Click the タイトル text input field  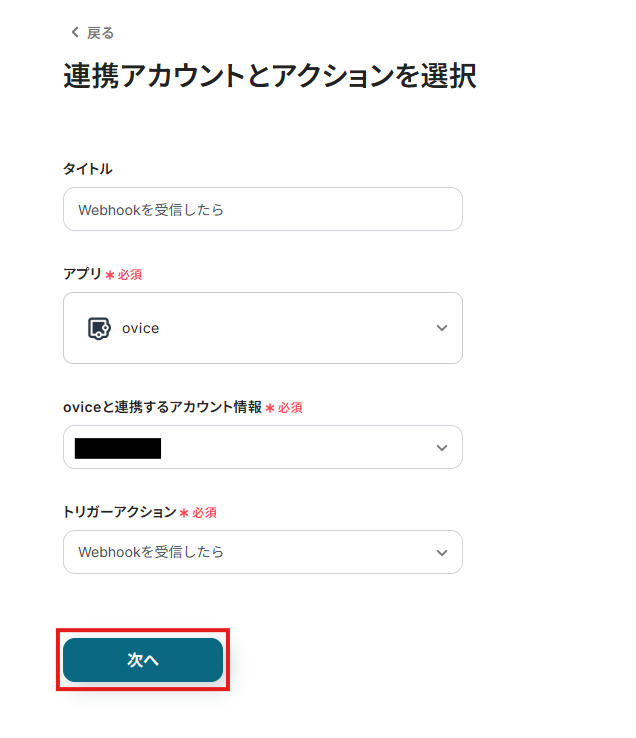coord(262,210)
